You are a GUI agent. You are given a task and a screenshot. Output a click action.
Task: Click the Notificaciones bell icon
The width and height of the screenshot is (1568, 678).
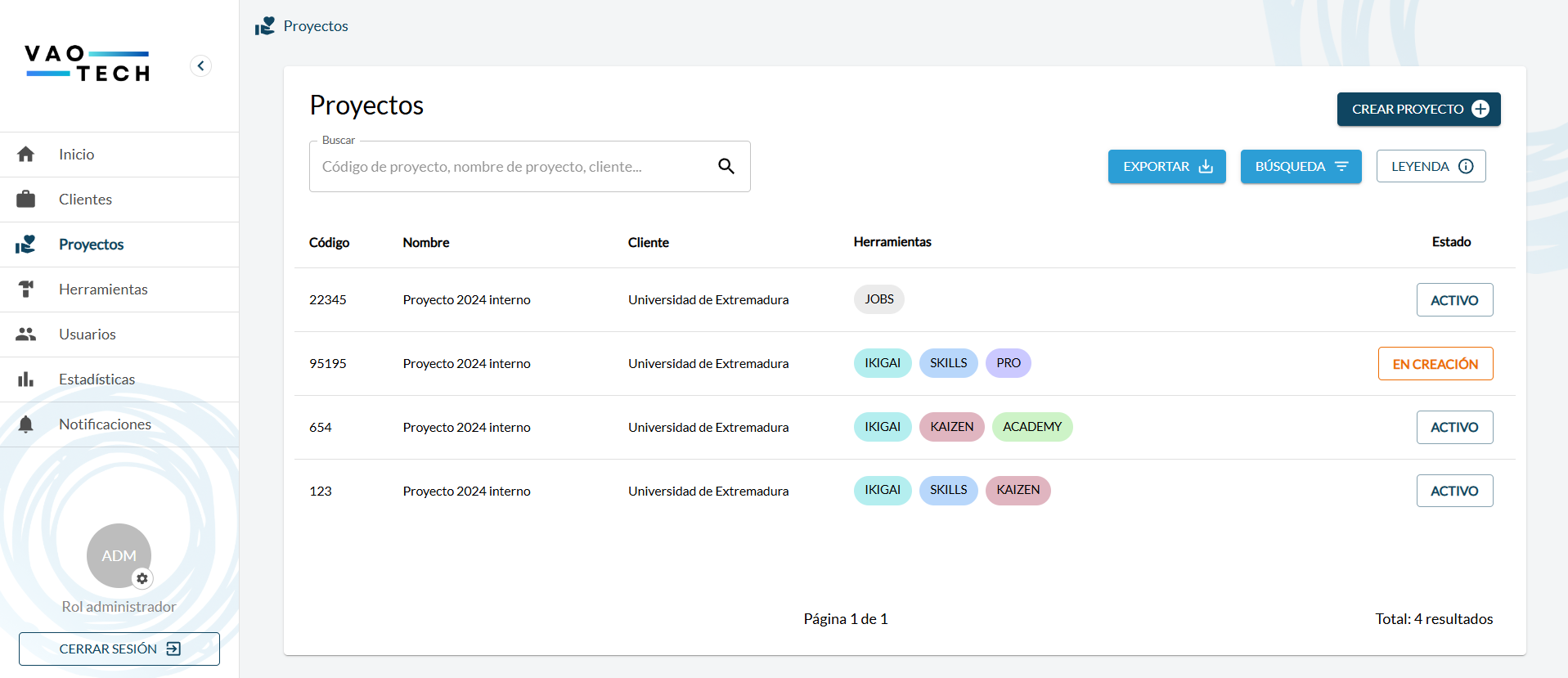coord(26,424)
